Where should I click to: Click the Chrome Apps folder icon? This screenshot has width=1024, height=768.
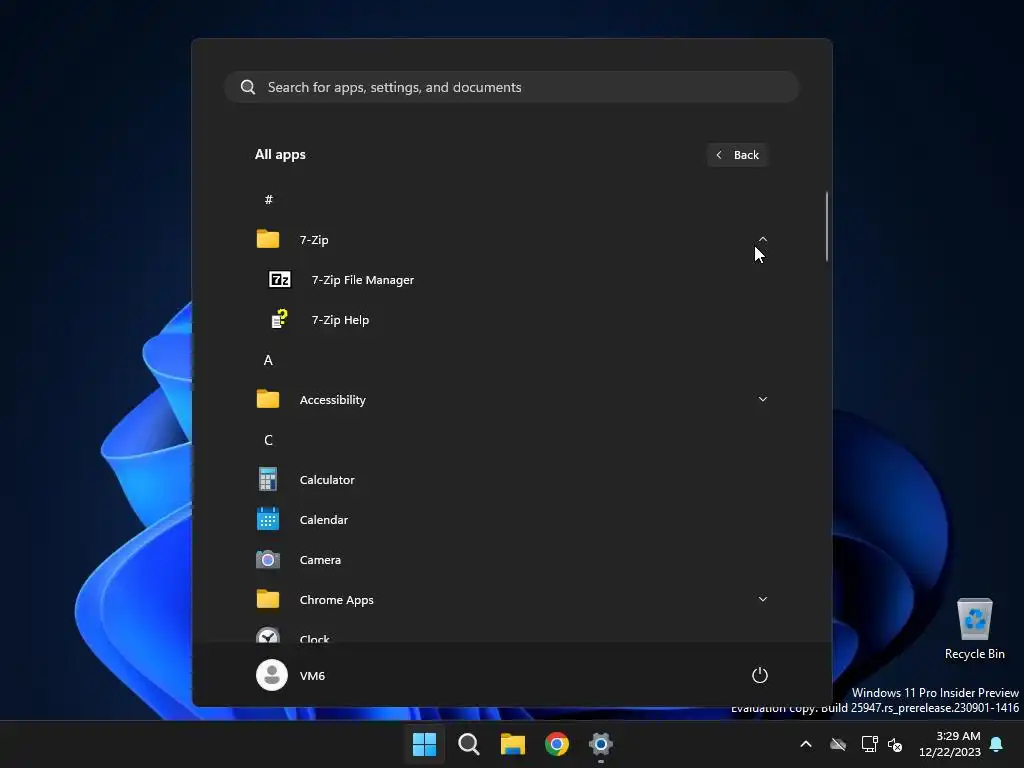268,600
